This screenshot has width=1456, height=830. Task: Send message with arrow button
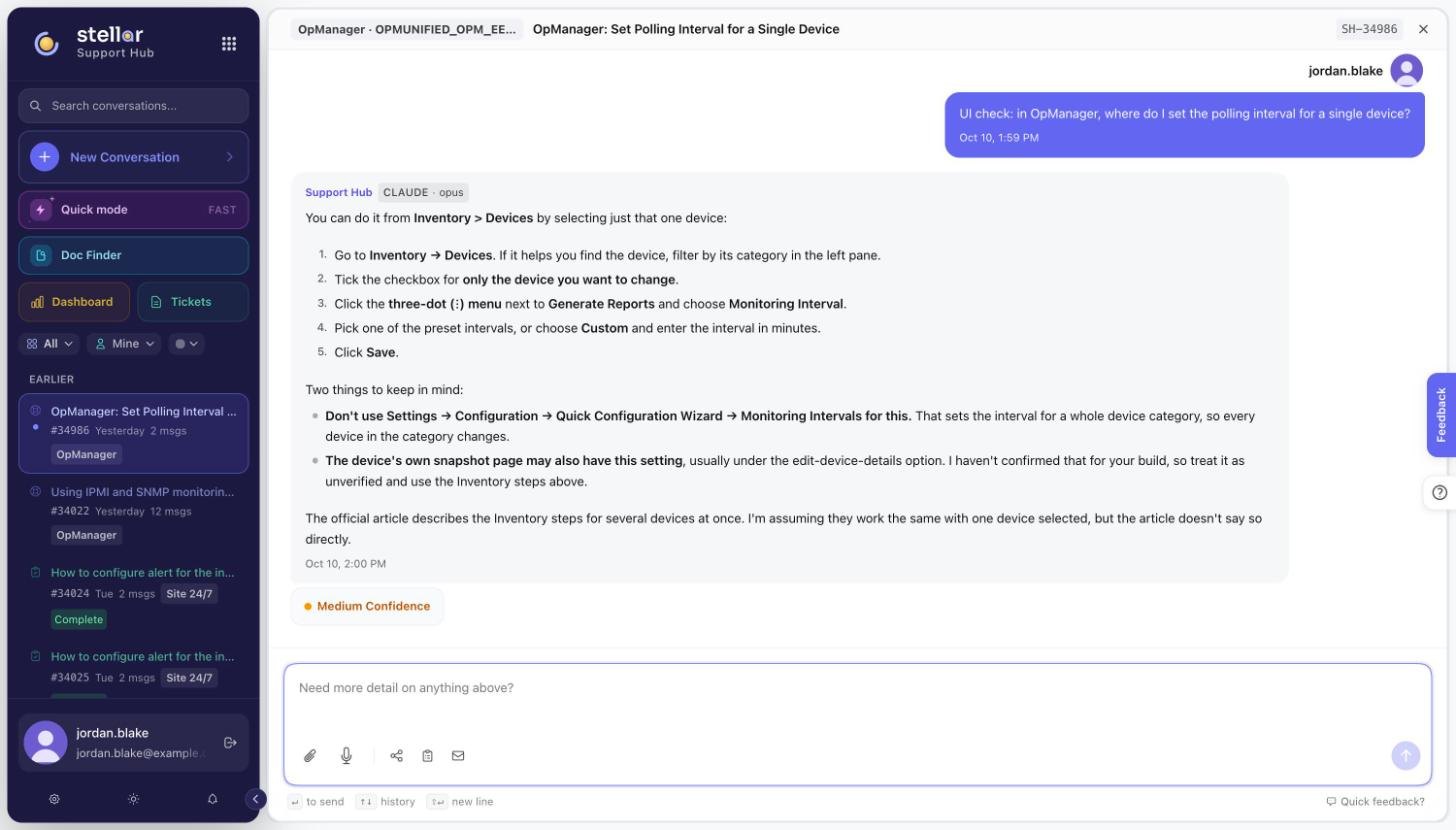1405,756
